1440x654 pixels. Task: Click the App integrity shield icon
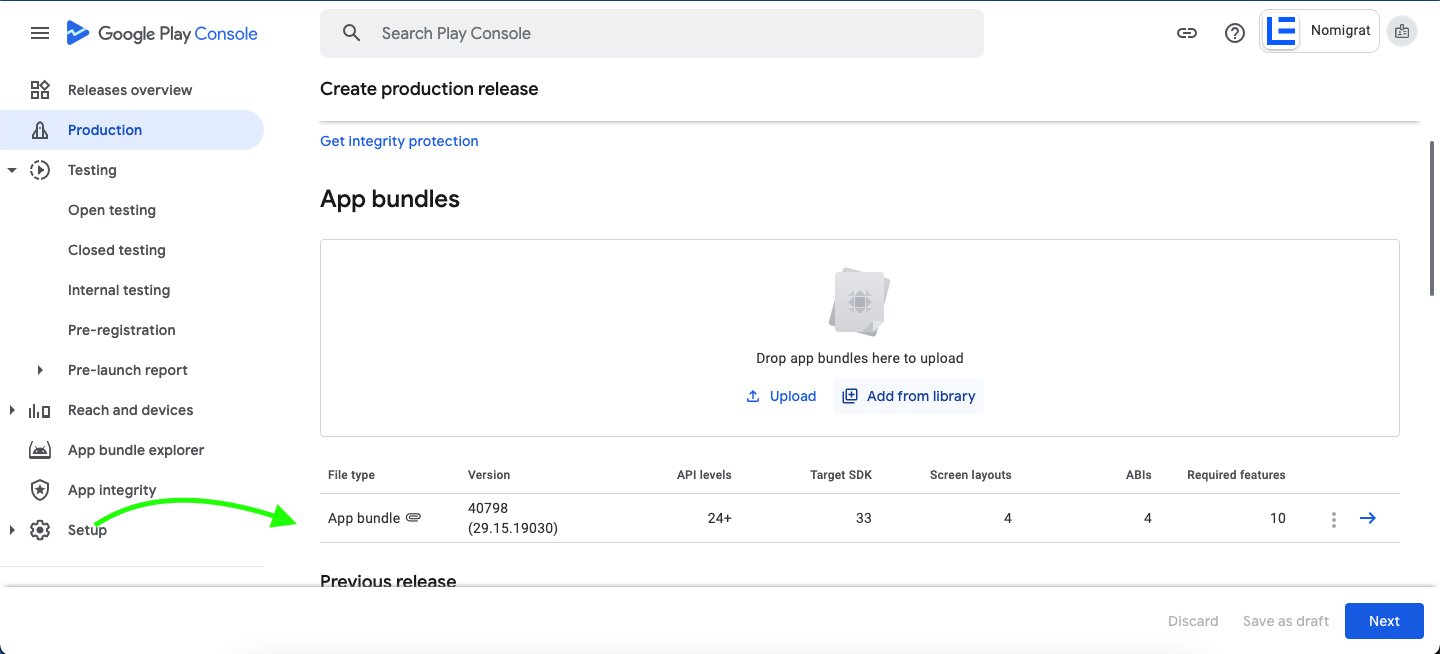coord(40,490)
